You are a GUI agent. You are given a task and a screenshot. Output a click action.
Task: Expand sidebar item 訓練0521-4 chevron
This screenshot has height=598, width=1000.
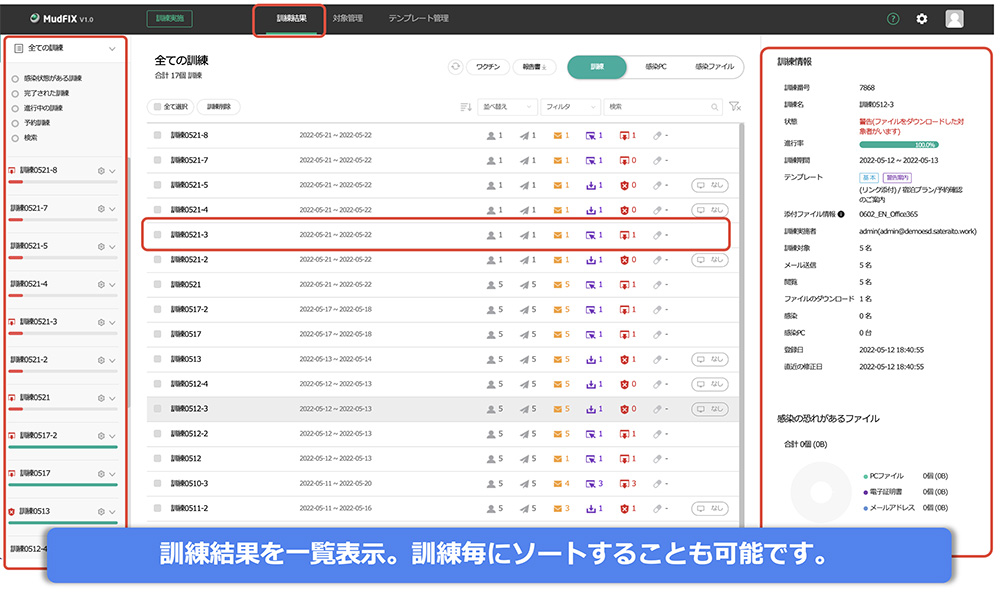tap(112, 285)
